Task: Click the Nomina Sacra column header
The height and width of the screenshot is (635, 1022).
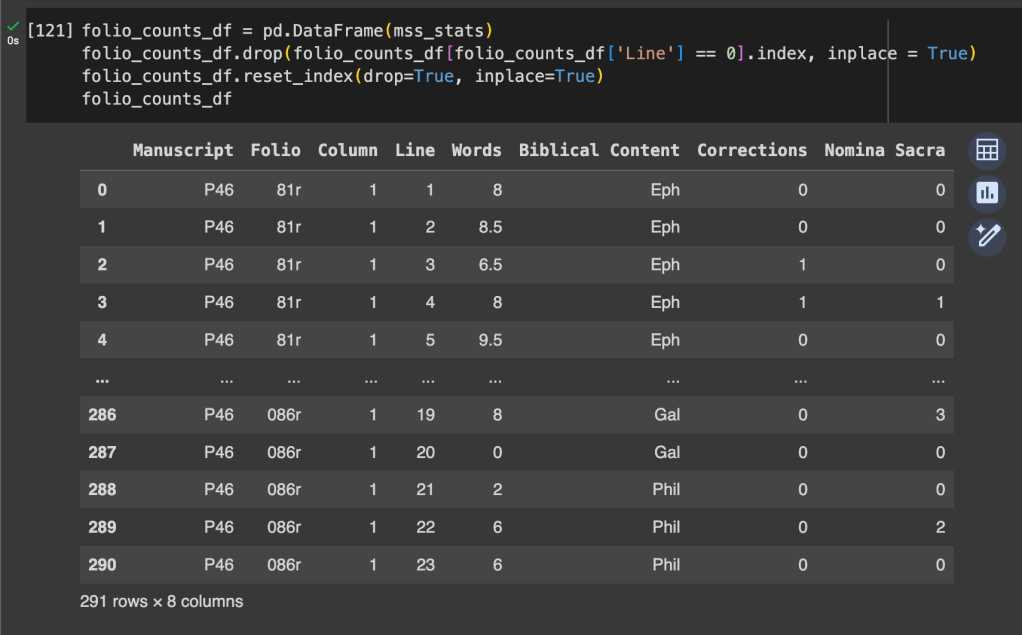Action: click(884, 150)
